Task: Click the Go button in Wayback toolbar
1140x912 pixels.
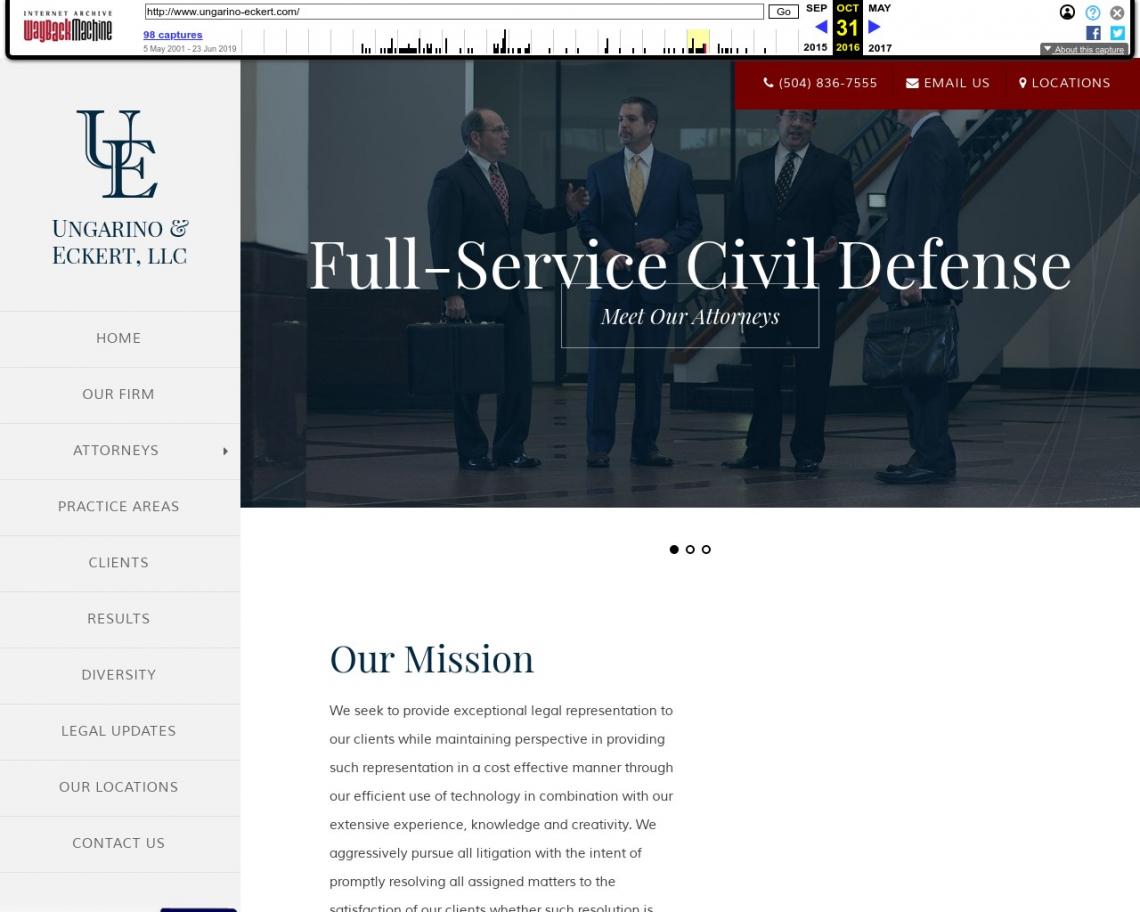Action: (783, 12)
